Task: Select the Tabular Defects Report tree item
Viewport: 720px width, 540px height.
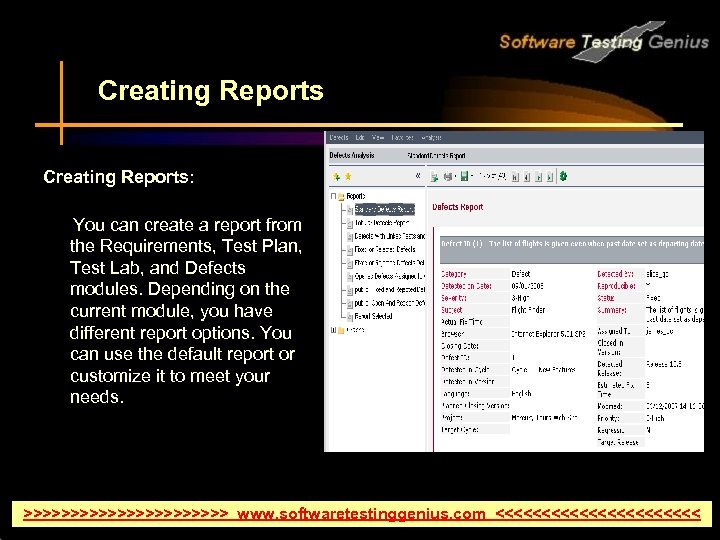Action: tap(382, 223)
